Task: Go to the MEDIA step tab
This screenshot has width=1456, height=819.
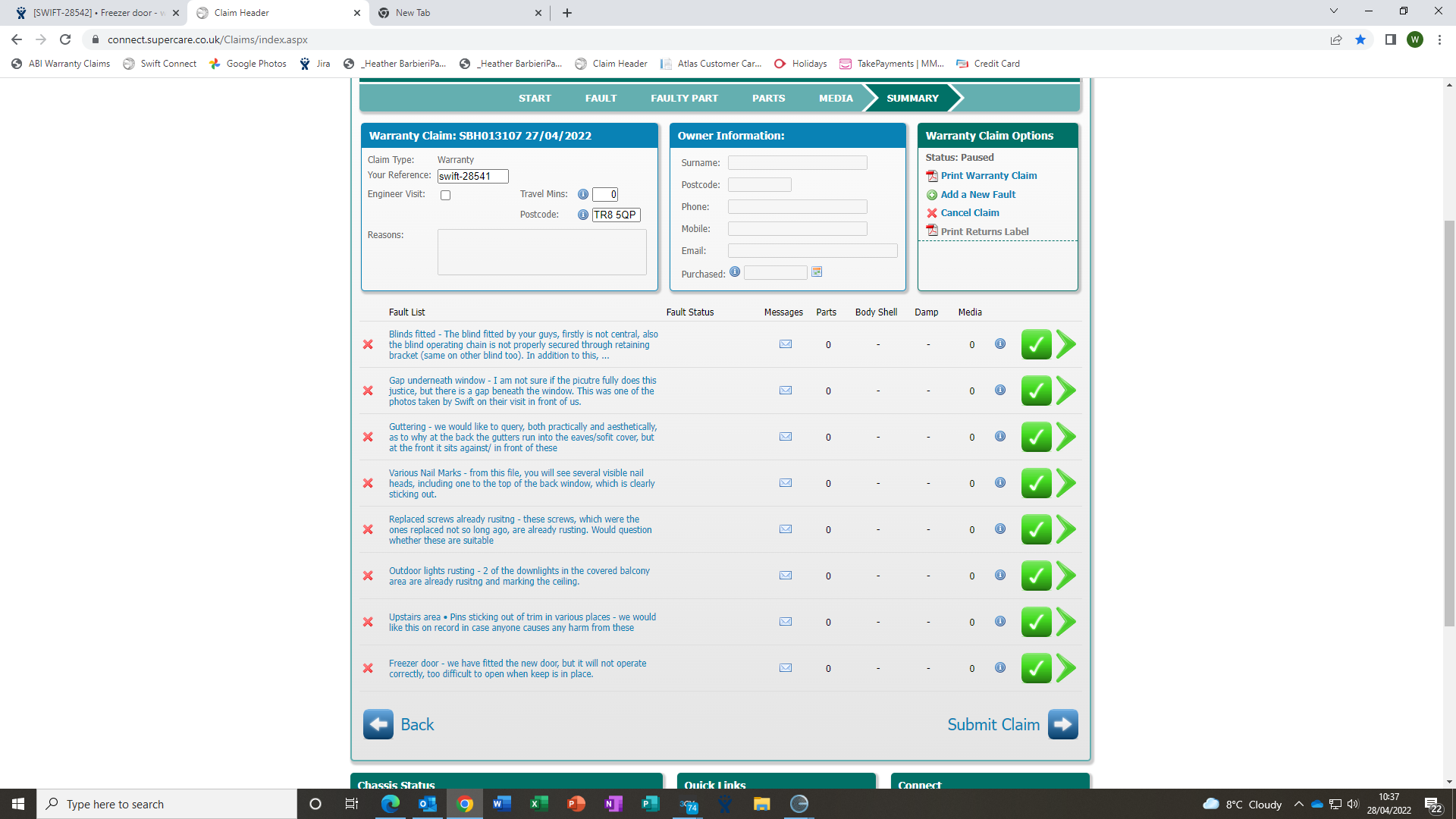Action: click(836, 99)
